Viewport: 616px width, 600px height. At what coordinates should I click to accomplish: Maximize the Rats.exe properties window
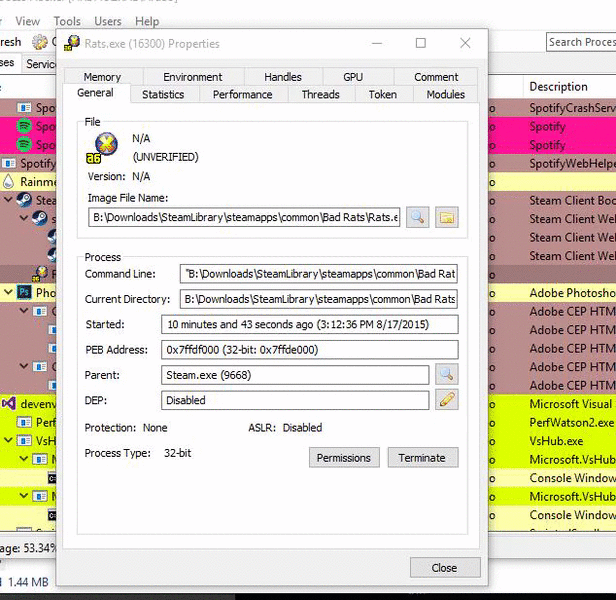coord(421,43)
